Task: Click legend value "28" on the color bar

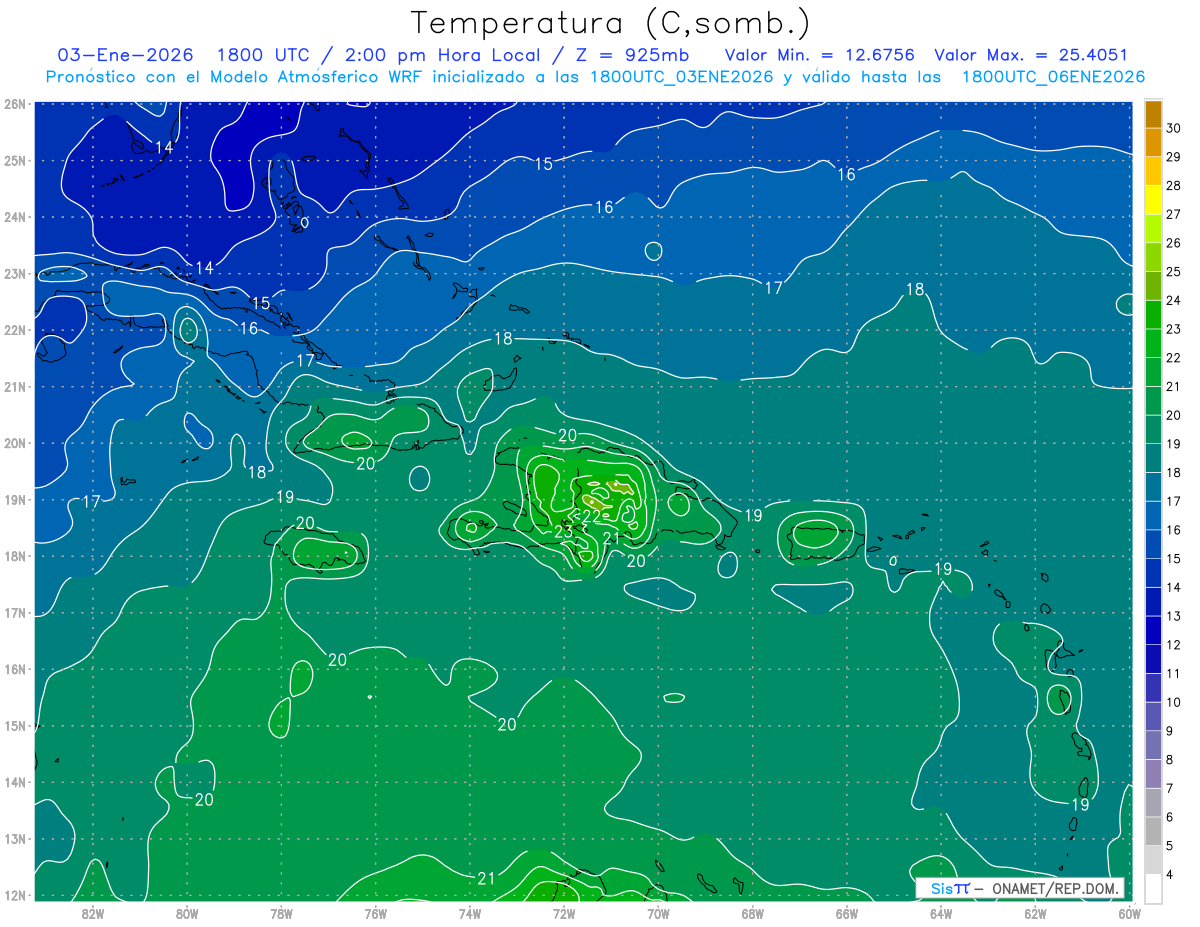Action: point(1173,186)
